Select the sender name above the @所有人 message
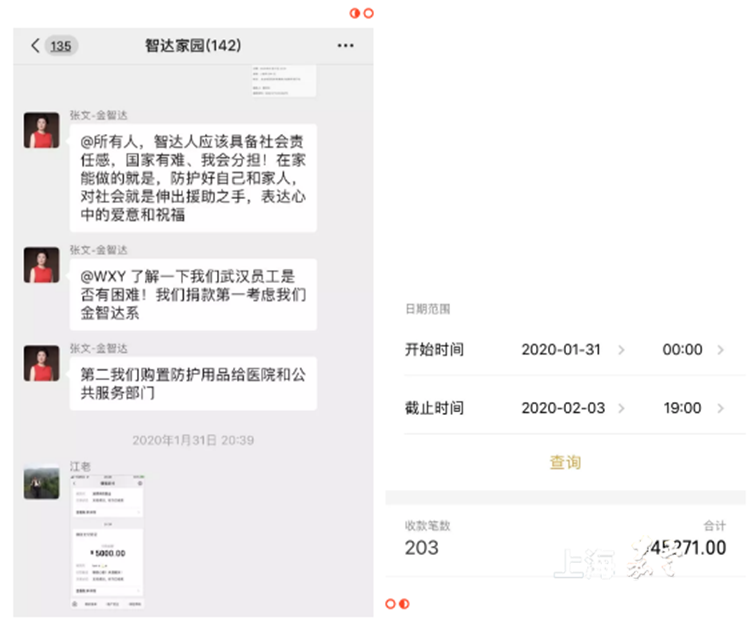The image size is (750, 632). tap(99, 115)
